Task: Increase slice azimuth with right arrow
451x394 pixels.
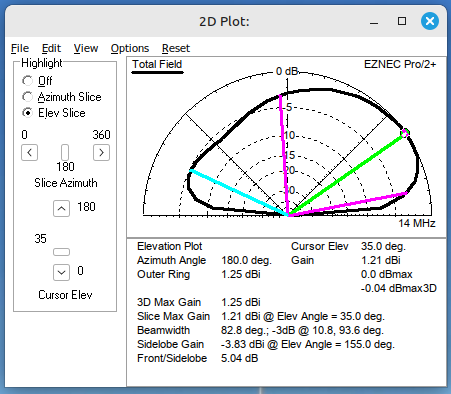Action: click(x=101, y=153)
